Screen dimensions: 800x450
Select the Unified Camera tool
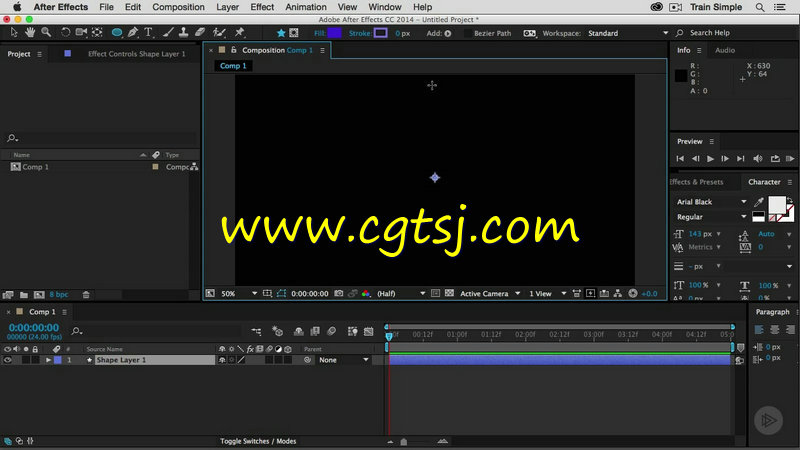tap(81, 33)
